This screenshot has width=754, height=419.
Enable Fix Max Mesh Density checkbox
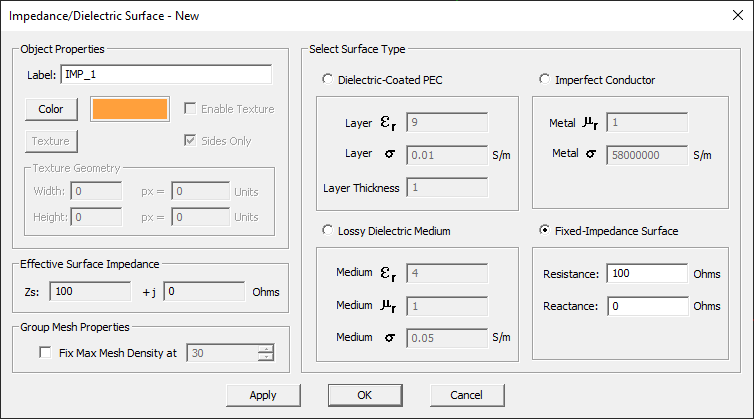point(44,353)
